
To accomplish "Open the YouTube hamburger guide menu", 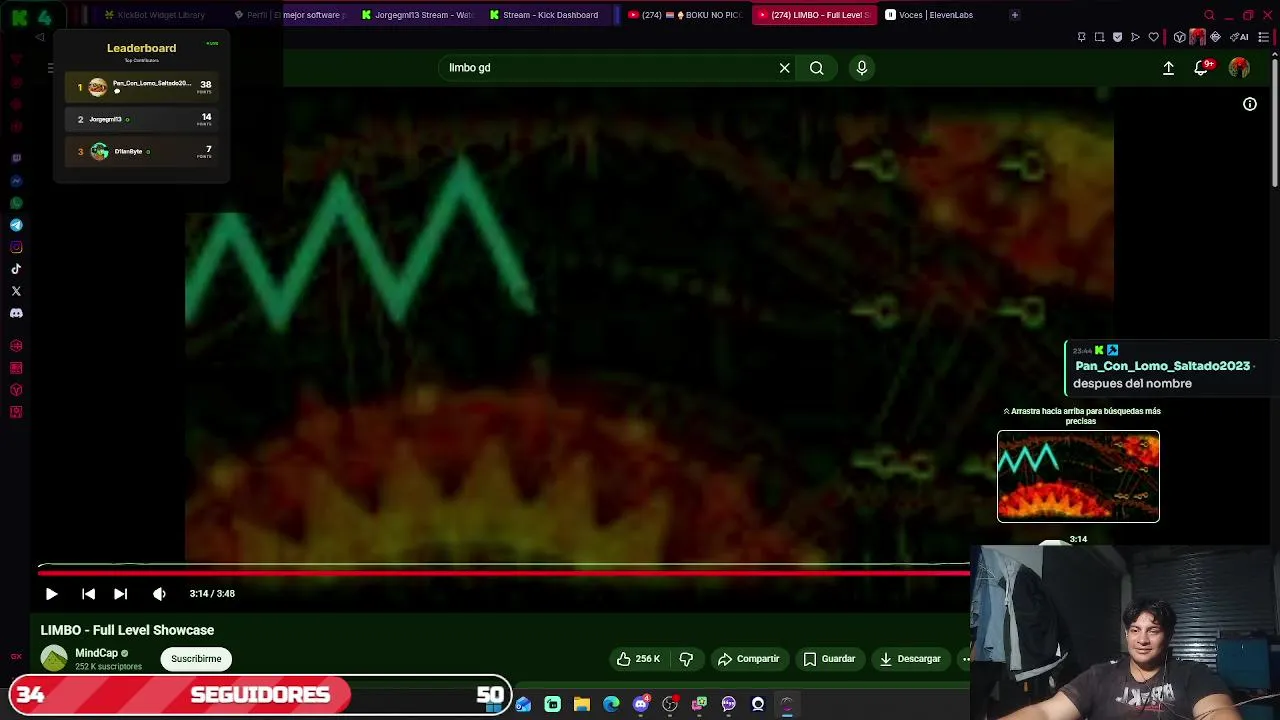I will pyautogui.click(x=50, y=68).
